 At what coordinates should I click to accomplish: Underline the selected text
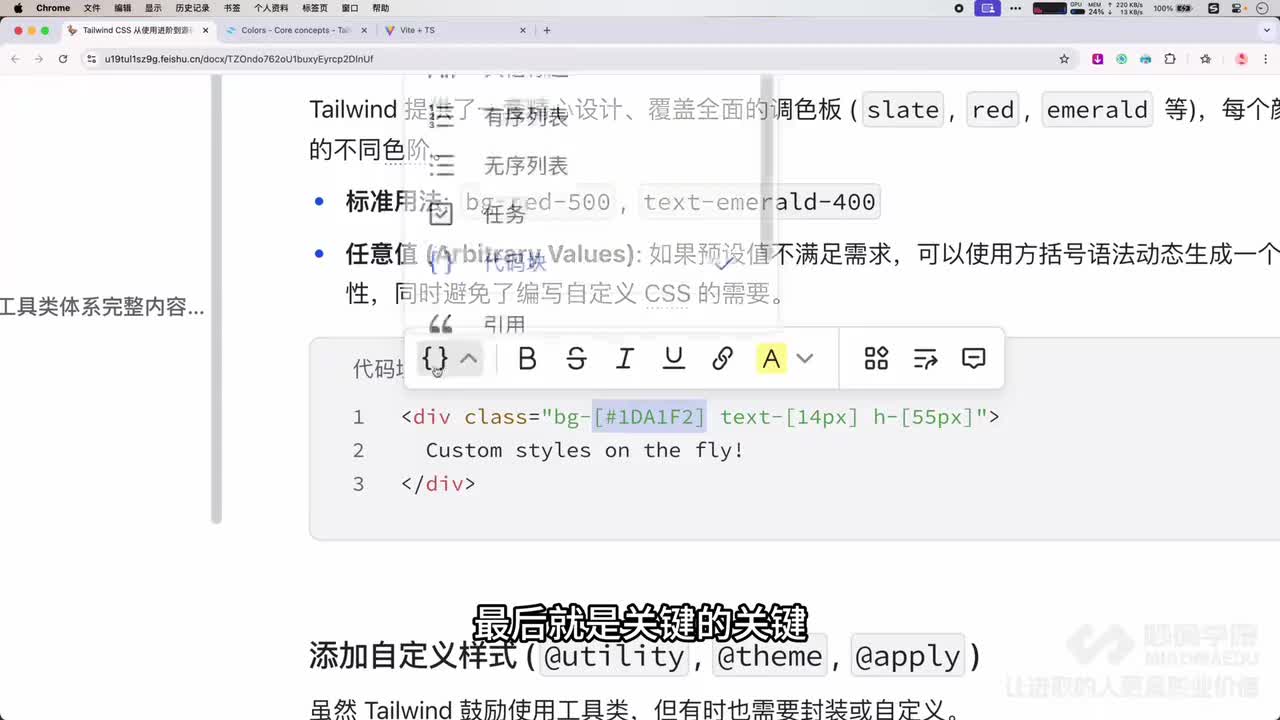tap(674, 358)
